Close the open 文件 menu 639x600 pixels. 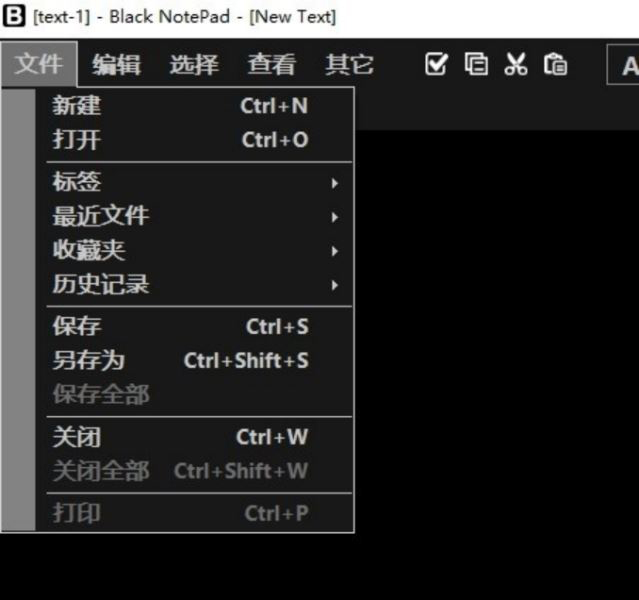[x=39, y=64]
